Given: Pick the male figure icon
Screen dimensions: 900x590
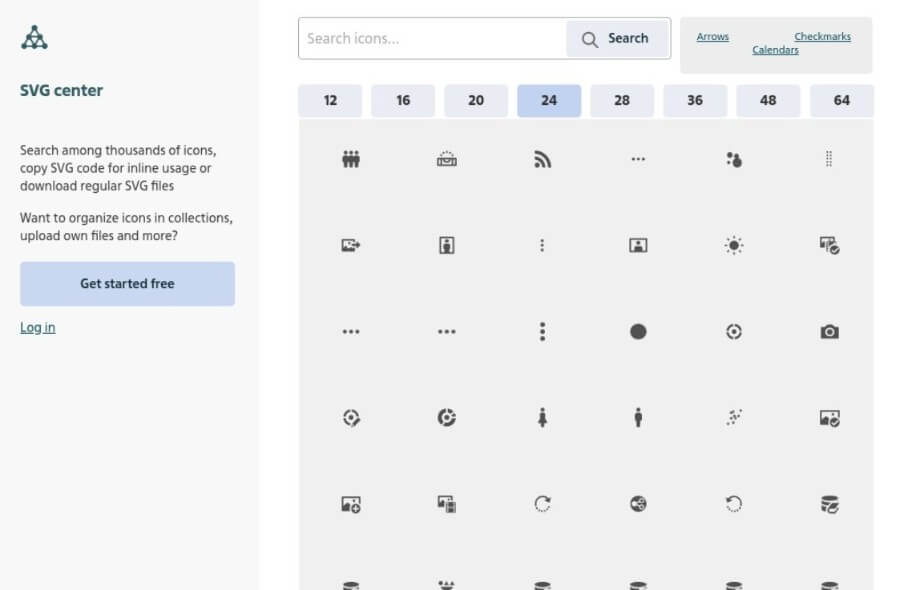Looking at the screenshot, I should click(x=638, y=418).
